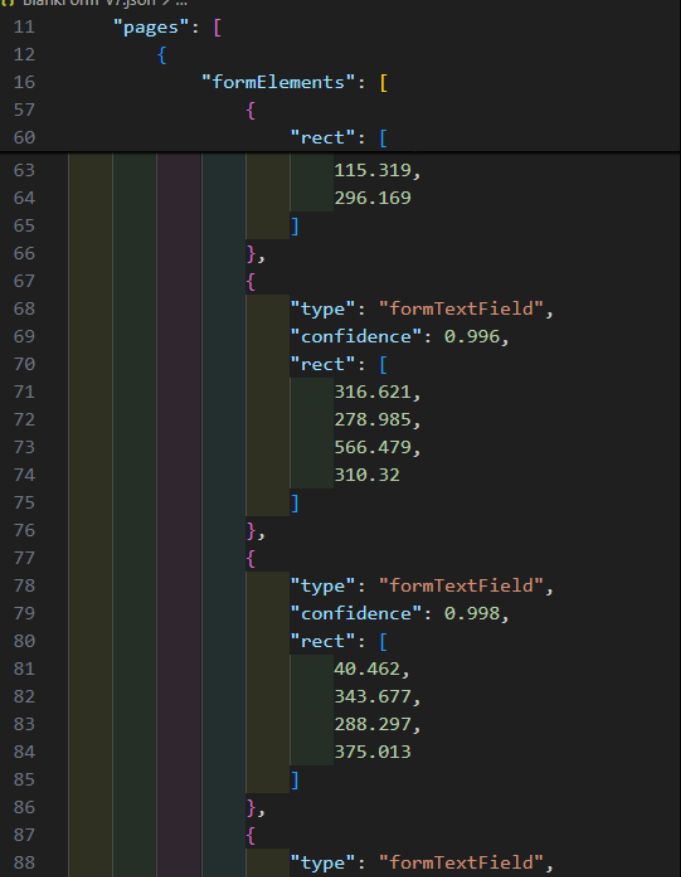Screen dimensions: 681x877
Task: Click the "rect" key on line 80
Action: 322,641
